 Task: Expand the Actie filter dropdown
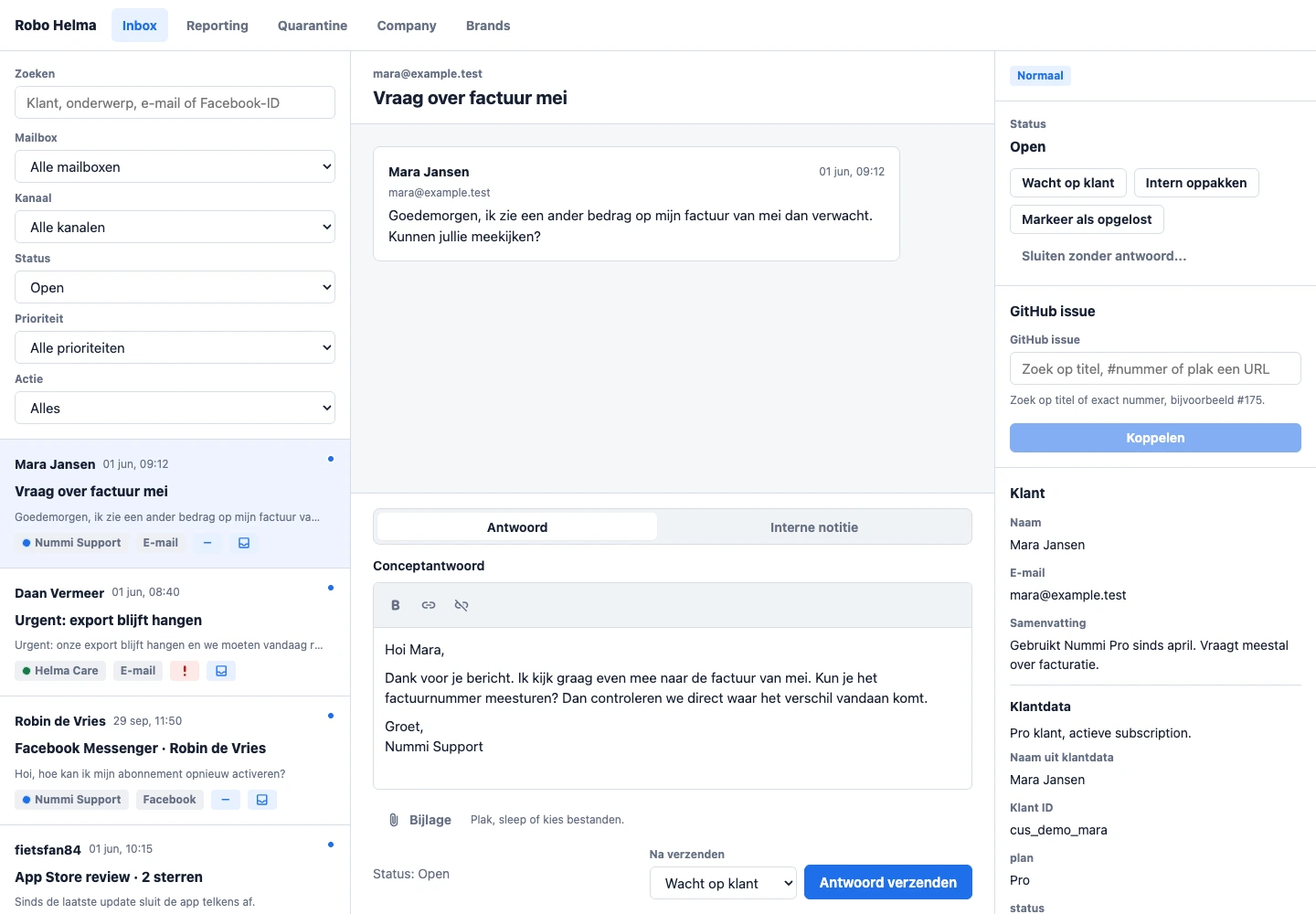coord(175,409)
